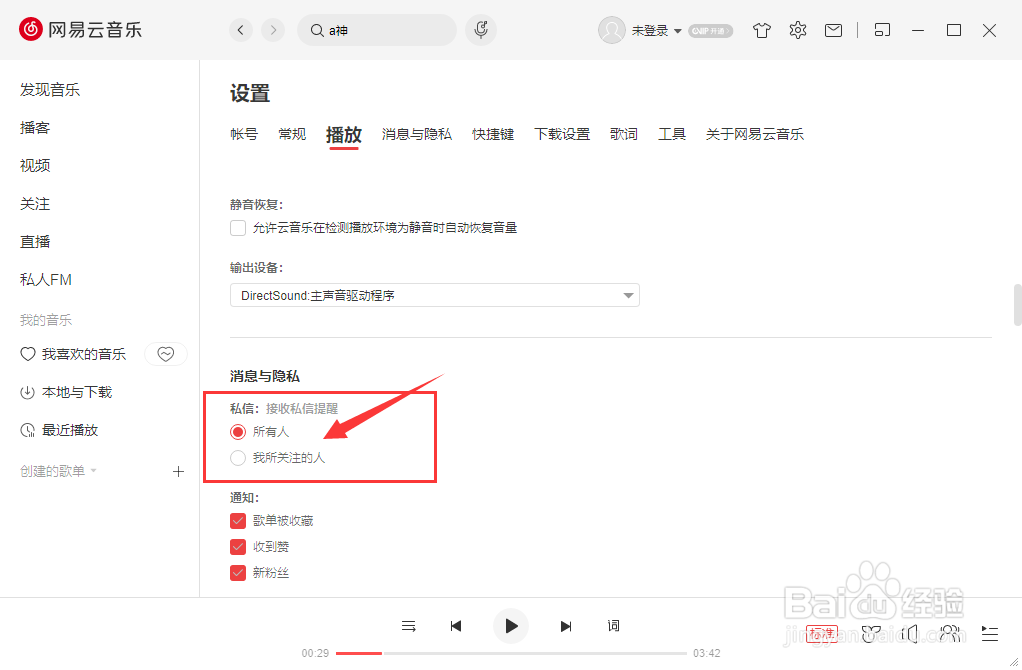Switch to mini mode
The image size is (1022, 670).
point(882,30)
